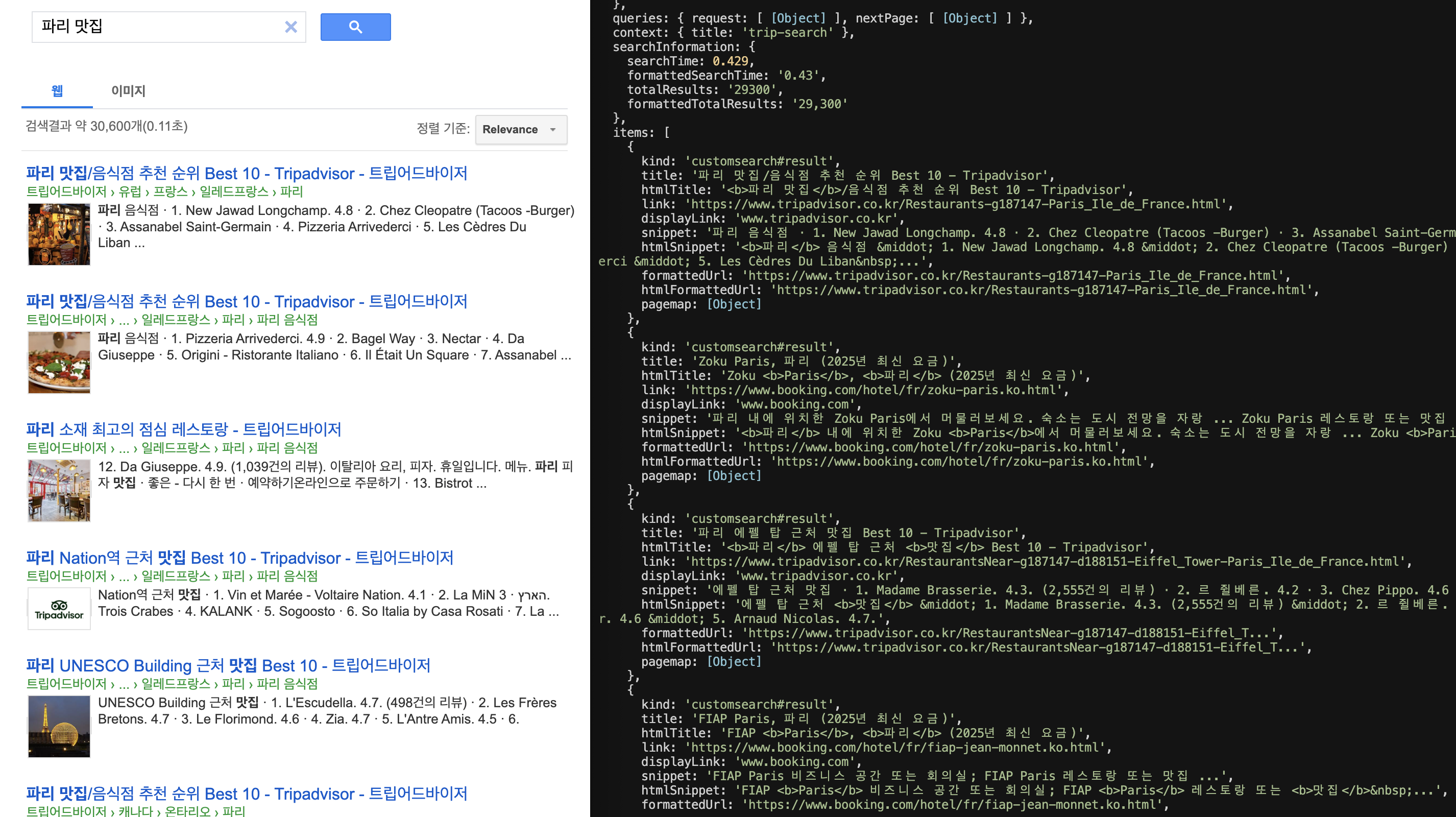
Task: Click the Relevance dropdown arrow
Action: [553, 130]
